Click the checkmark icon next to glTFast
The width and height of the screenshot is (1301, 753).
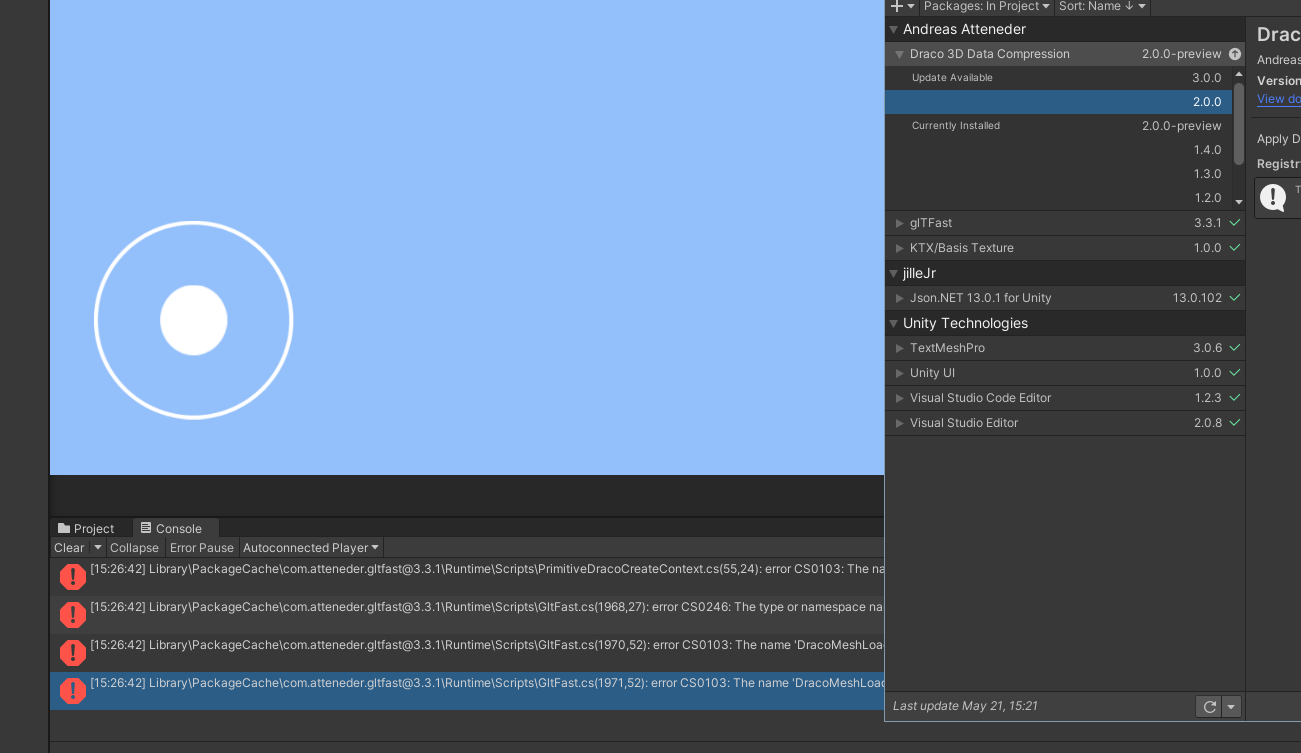[x=1234, y=222]
